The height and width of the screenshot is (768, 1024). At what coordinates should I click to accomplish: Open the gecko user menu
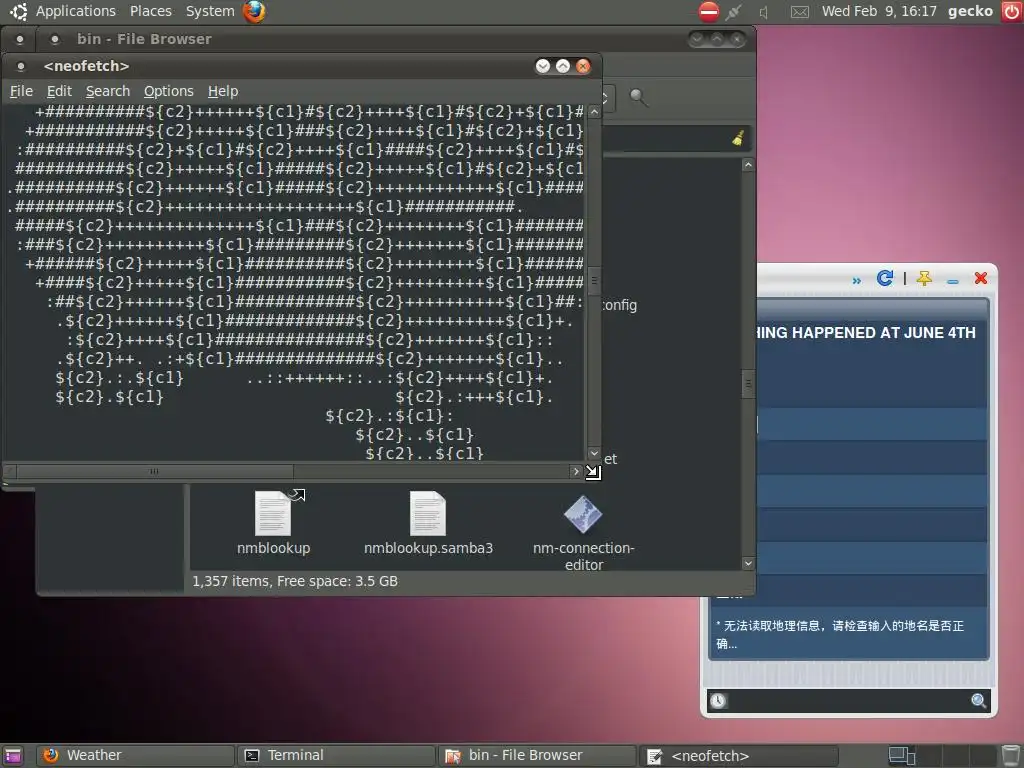coord(970,11)
